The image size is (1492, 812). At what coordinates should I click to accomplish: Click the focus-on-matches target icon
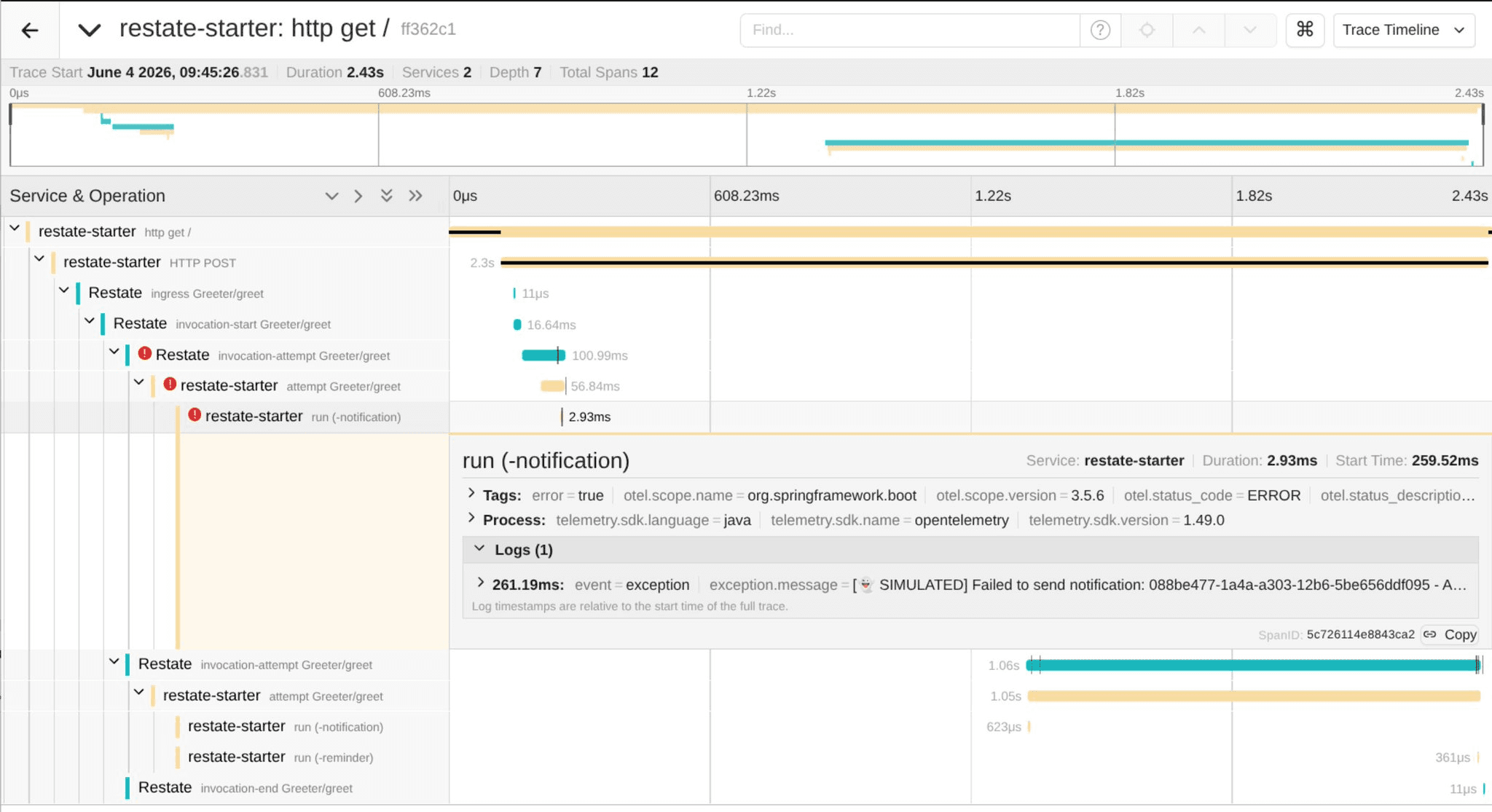(1147, 30)
